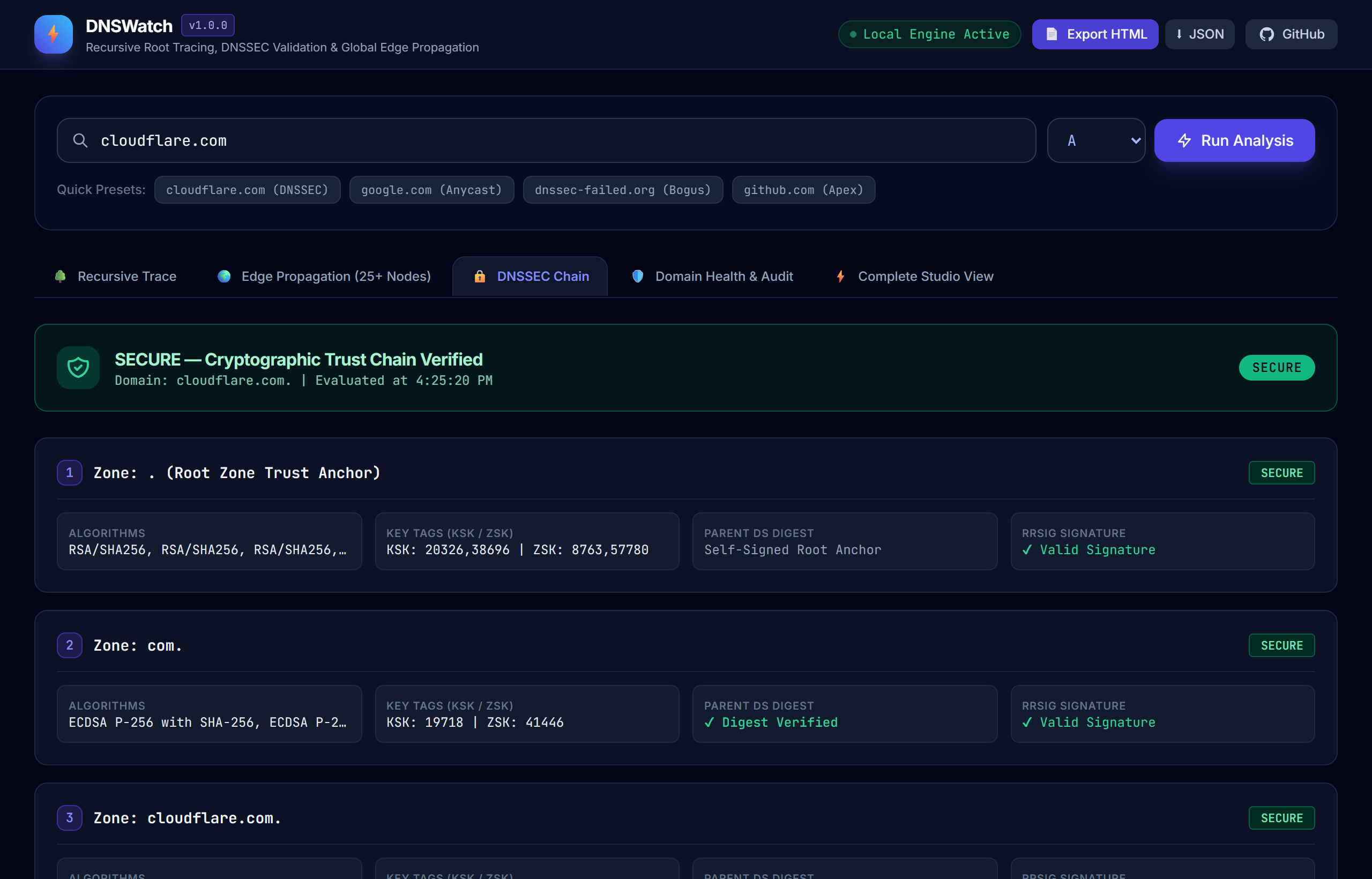Screen dimensions: 1372x879
Task: Click the padlock icon on DNSSEC Chain
Action: coord(480,276)
